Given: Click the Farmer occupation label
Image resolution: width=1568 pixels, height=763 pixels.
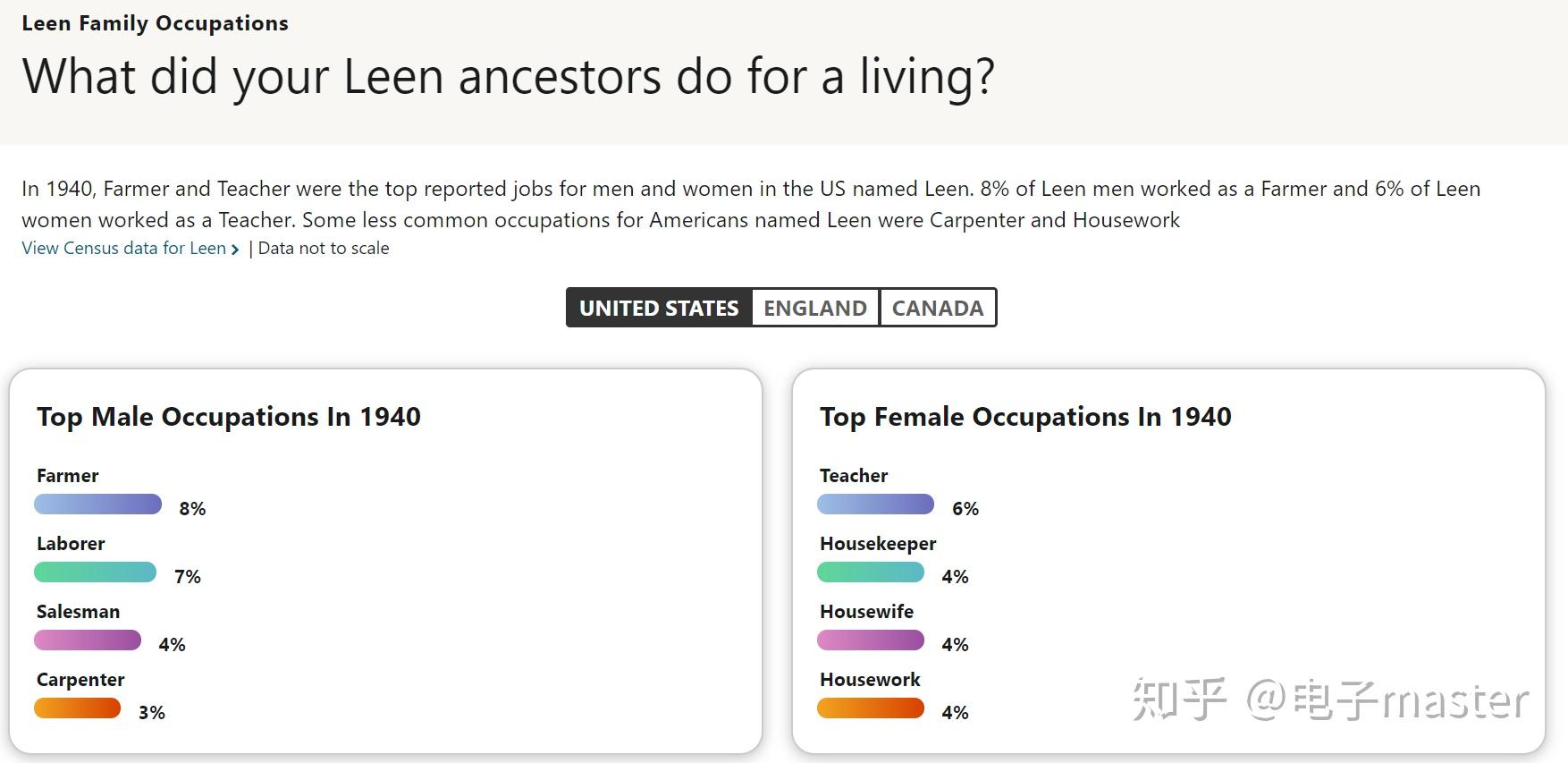Looking at the screenshot, I should click(68, 476).
